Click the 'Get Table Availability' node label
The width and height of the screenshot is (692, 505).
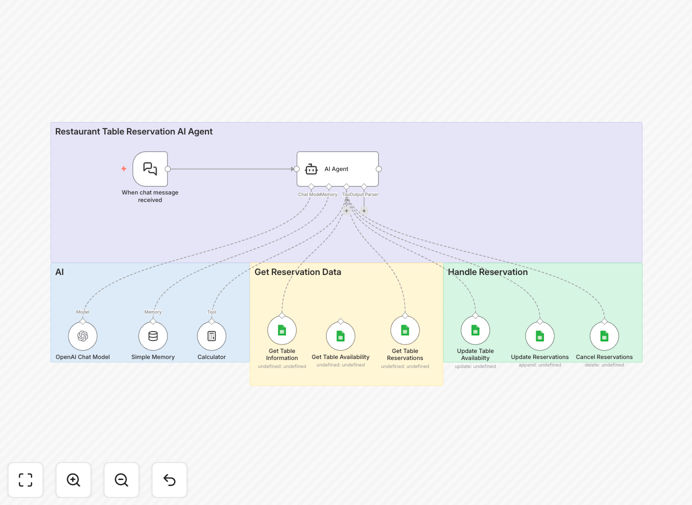[x=340, y=357]
